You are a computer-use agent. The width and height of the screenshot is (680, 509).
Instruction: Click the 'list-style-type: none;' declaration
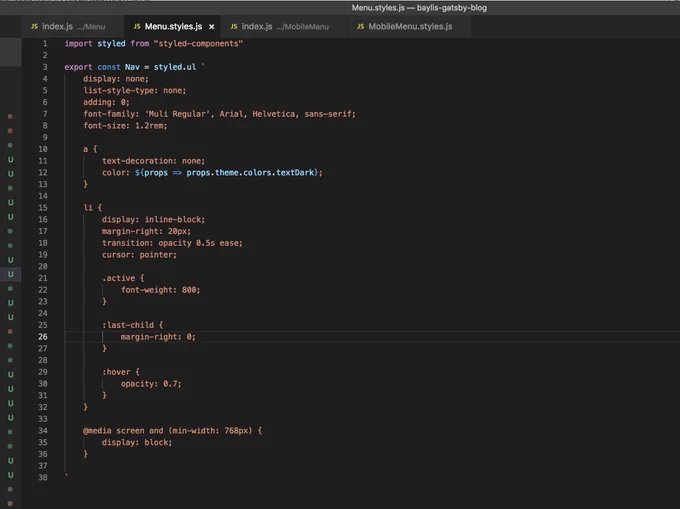click(134, 91)
